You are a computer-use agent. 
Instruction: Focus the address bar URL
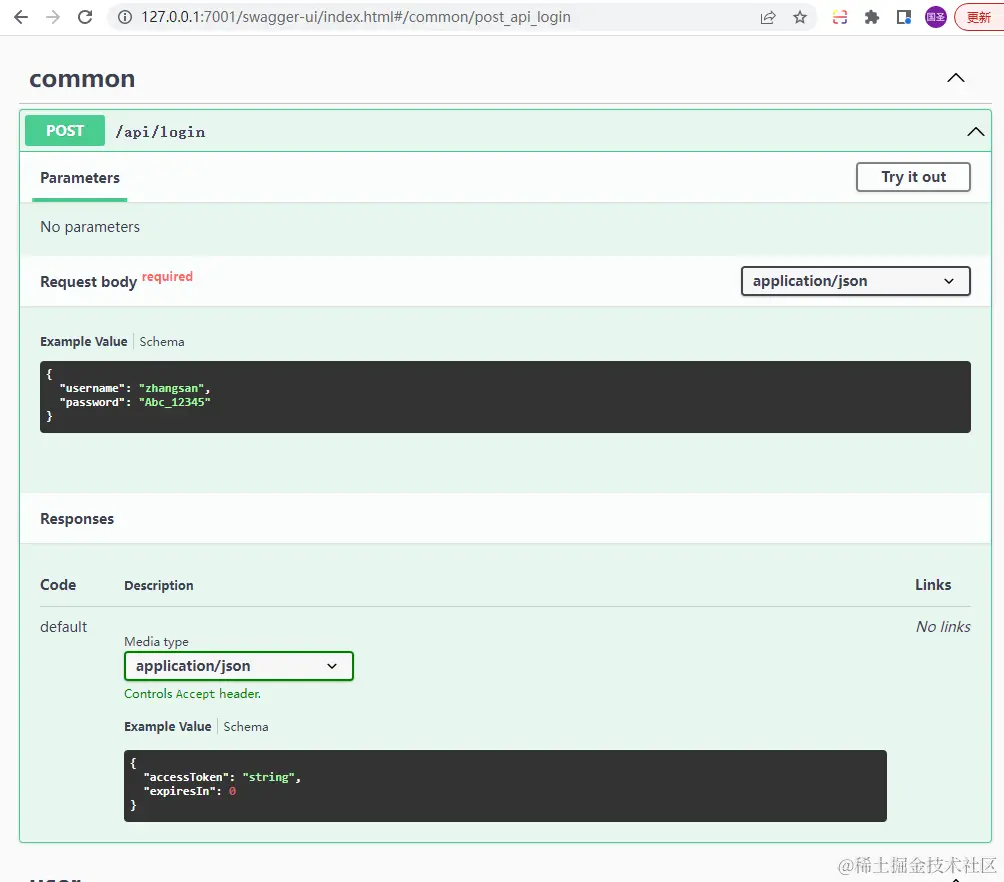point(355,17)
